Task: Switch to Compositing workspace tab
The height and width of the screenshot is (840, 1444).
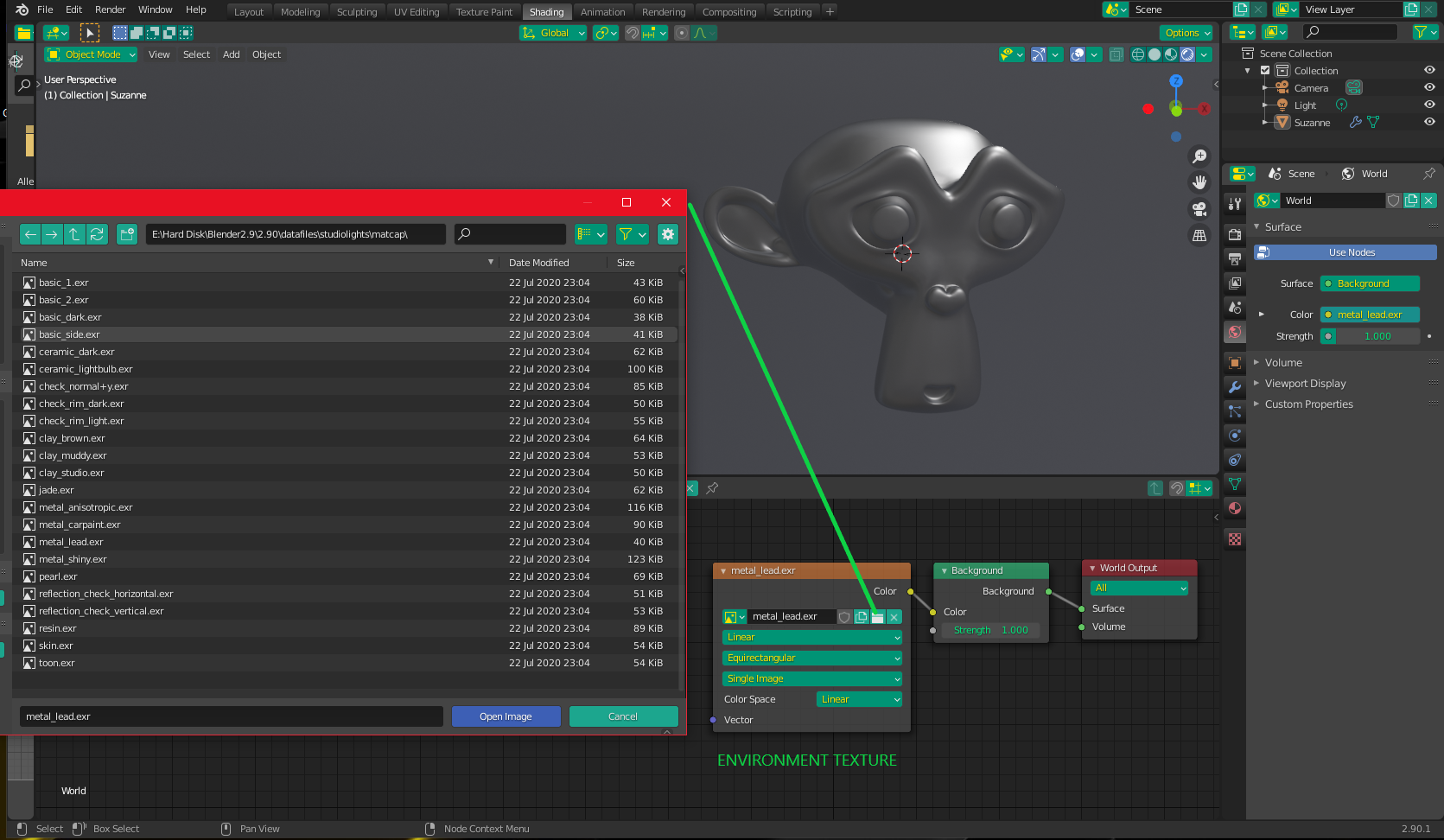Action: 728,12
